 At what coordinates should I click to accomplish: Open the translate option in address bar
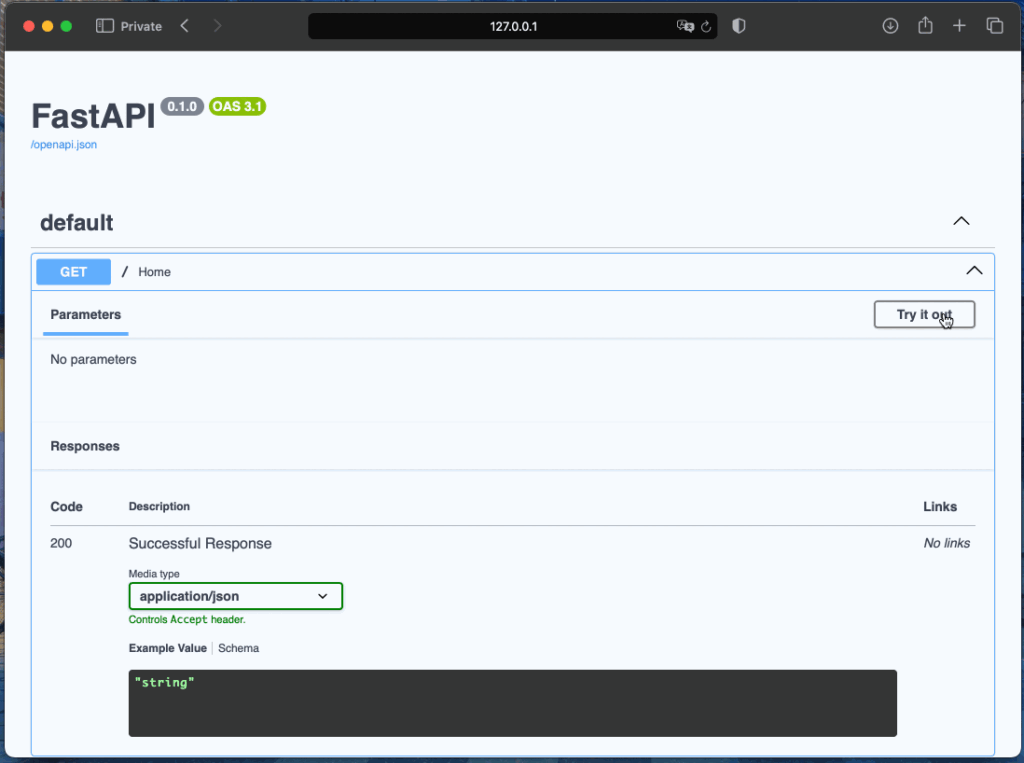click(x=685, y=26)
